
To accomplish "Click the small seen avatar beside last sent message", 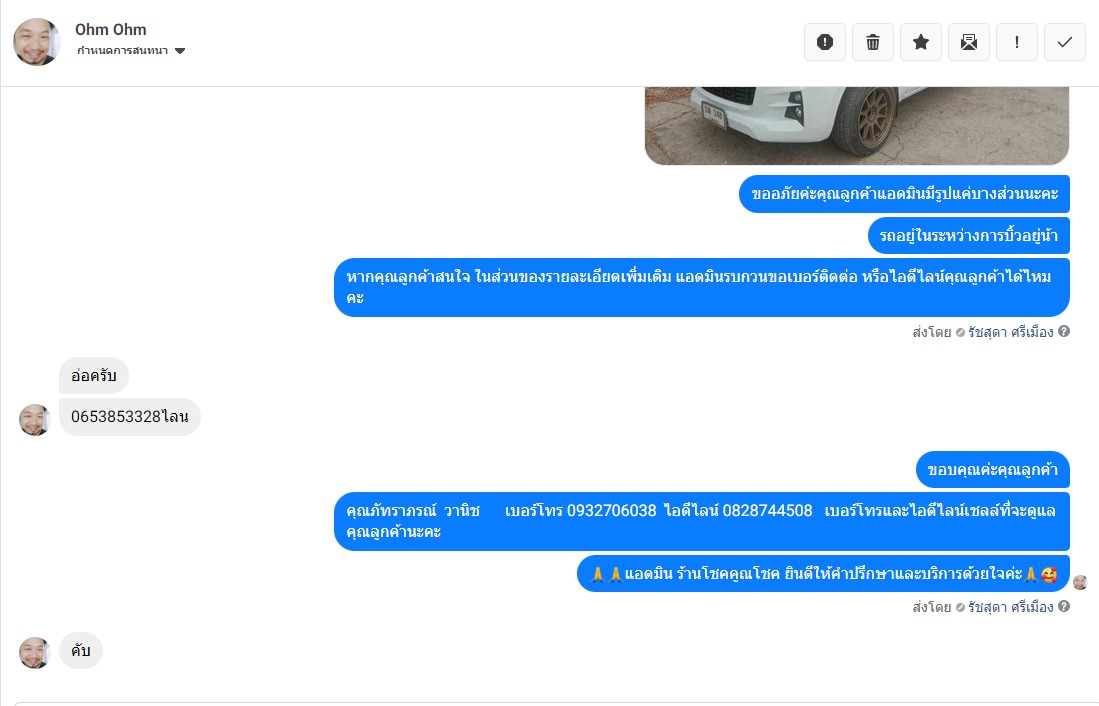I will pyautogui.click(x=1080, y=582).
